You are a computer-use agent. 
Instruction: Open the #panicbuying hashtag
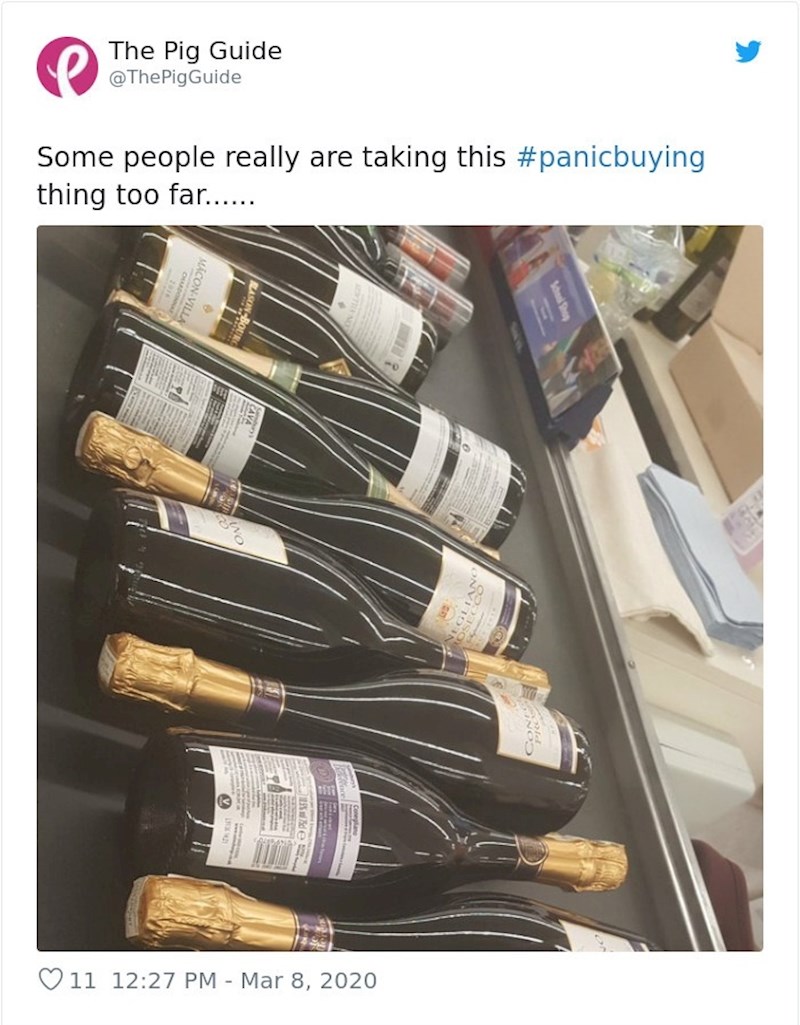pyautogui.click(x=610, y=158)
